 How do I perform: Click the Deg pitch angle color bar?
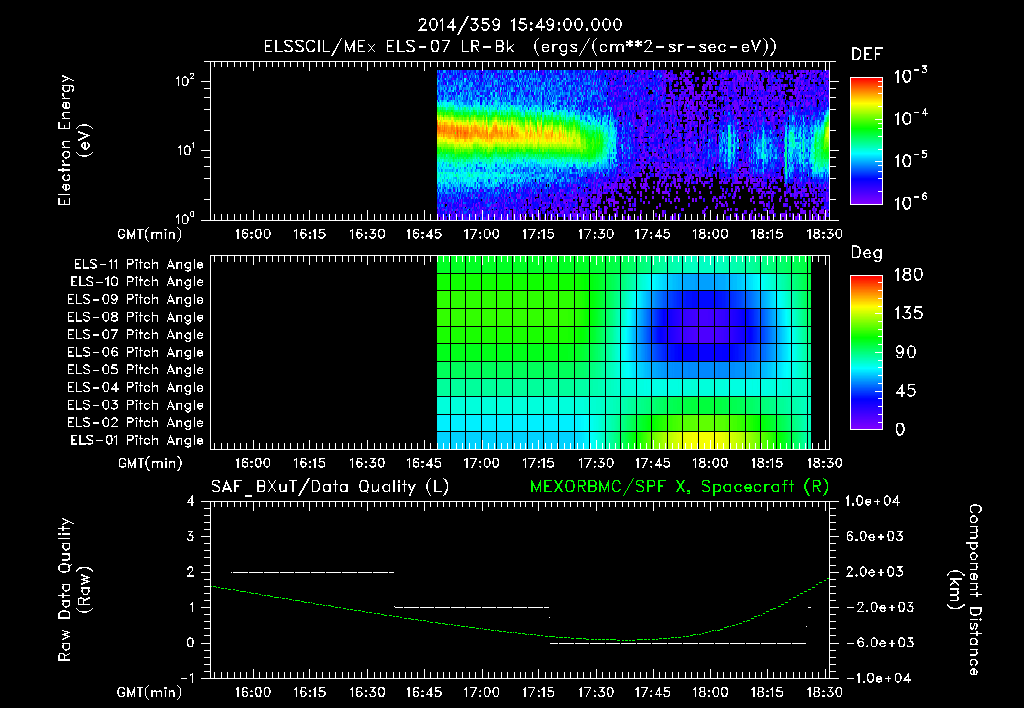pyautogui.click(x=867, y=353)
